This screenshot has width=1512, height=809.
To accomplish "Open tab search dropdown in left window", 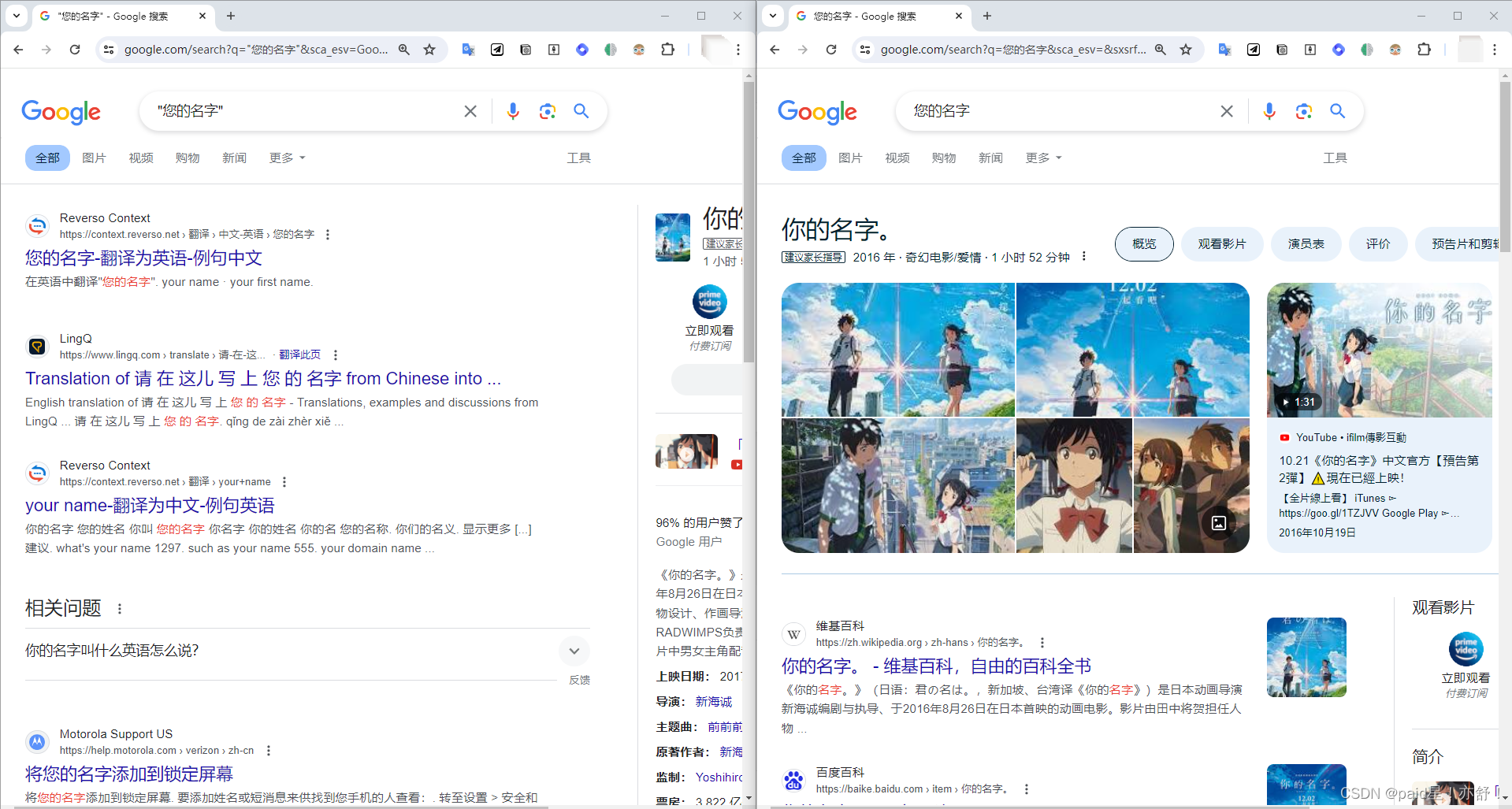I will pos(17,16).
